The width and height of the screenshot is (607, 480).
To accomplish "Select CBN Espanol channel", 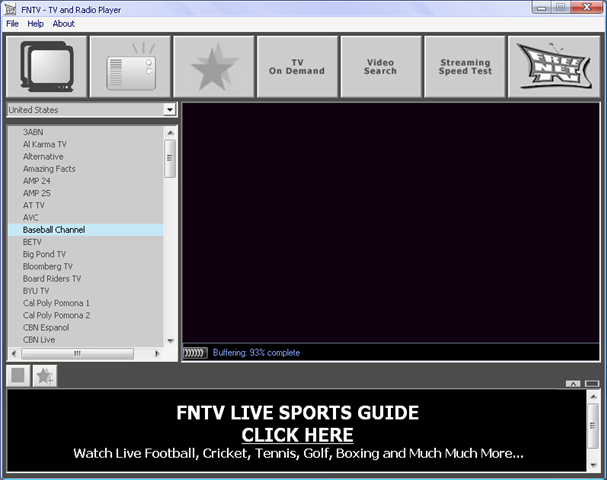I will tap(86, 327).
